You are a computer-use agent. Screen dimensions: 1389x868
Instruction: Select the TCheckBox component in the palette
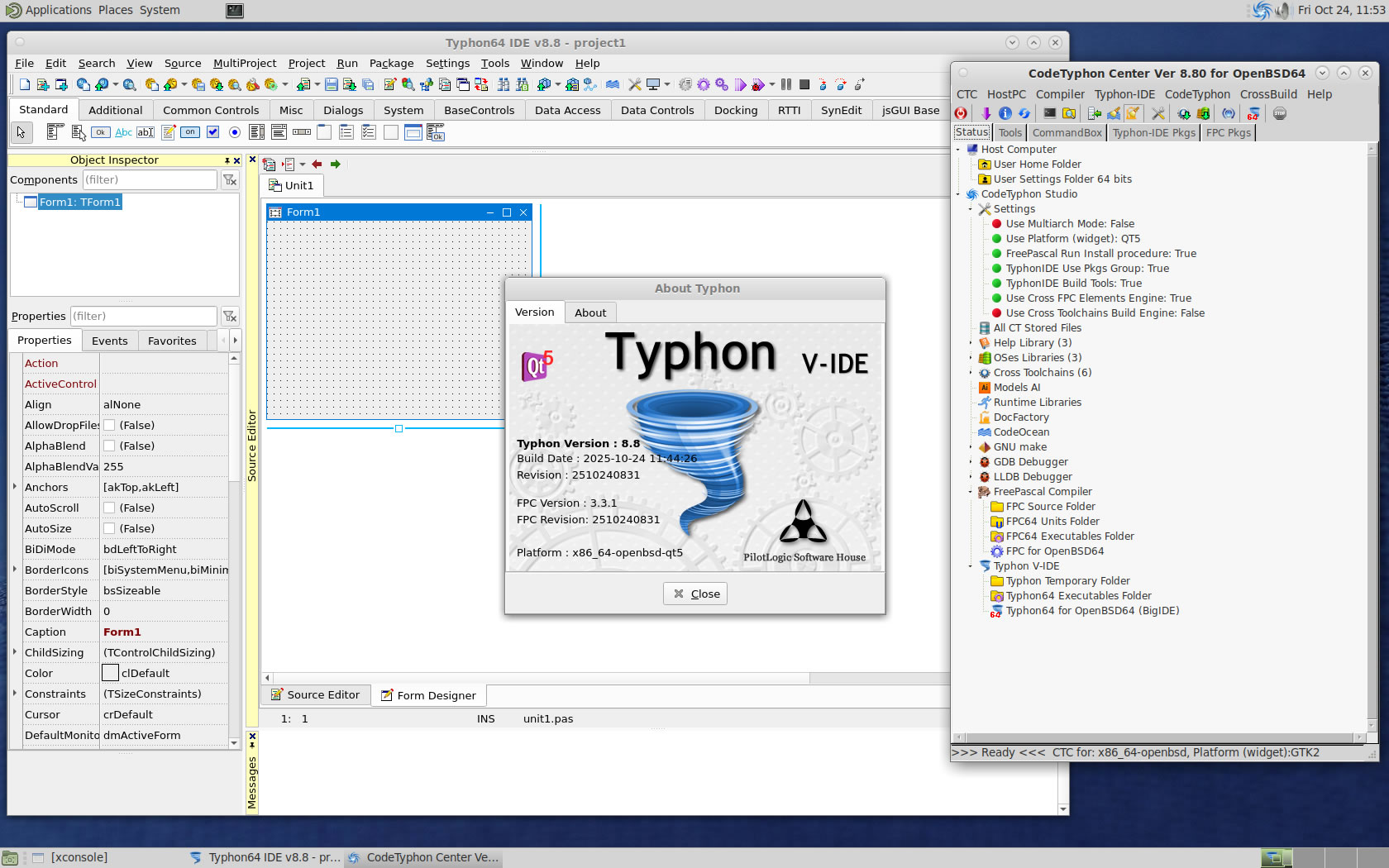point(212,132)
